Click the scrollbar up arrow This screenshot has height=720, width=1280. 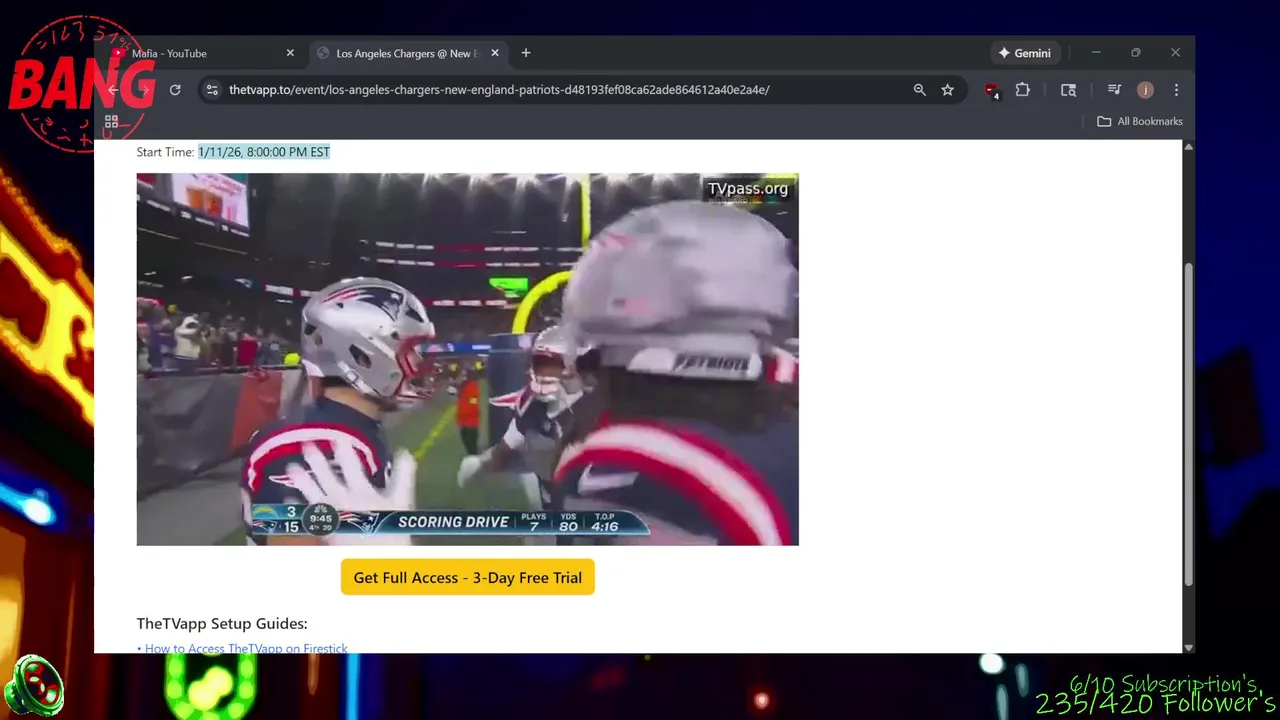(x=1188, y=147)
